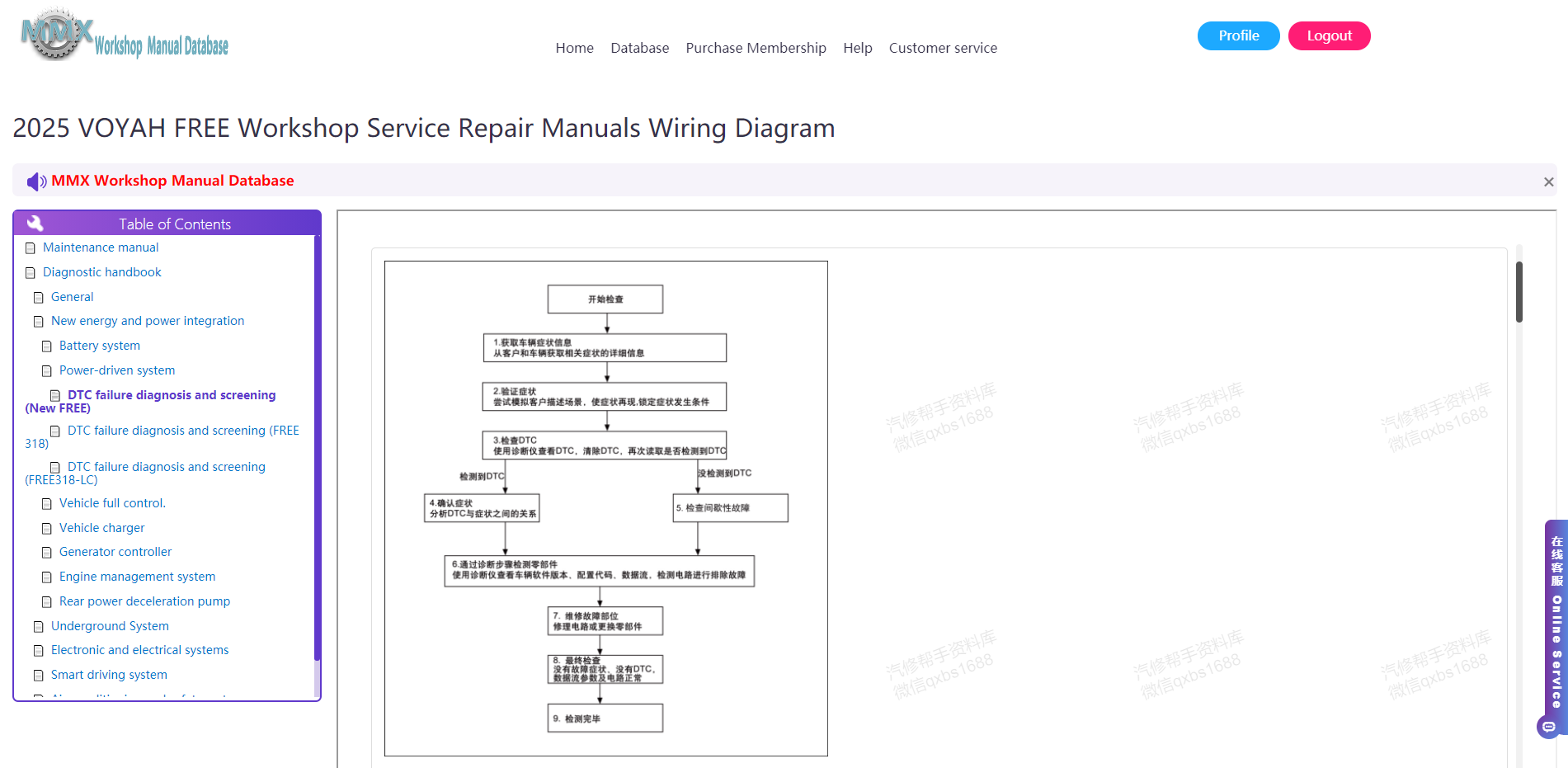Click the Table of Contents header

[x=167, y=224]
